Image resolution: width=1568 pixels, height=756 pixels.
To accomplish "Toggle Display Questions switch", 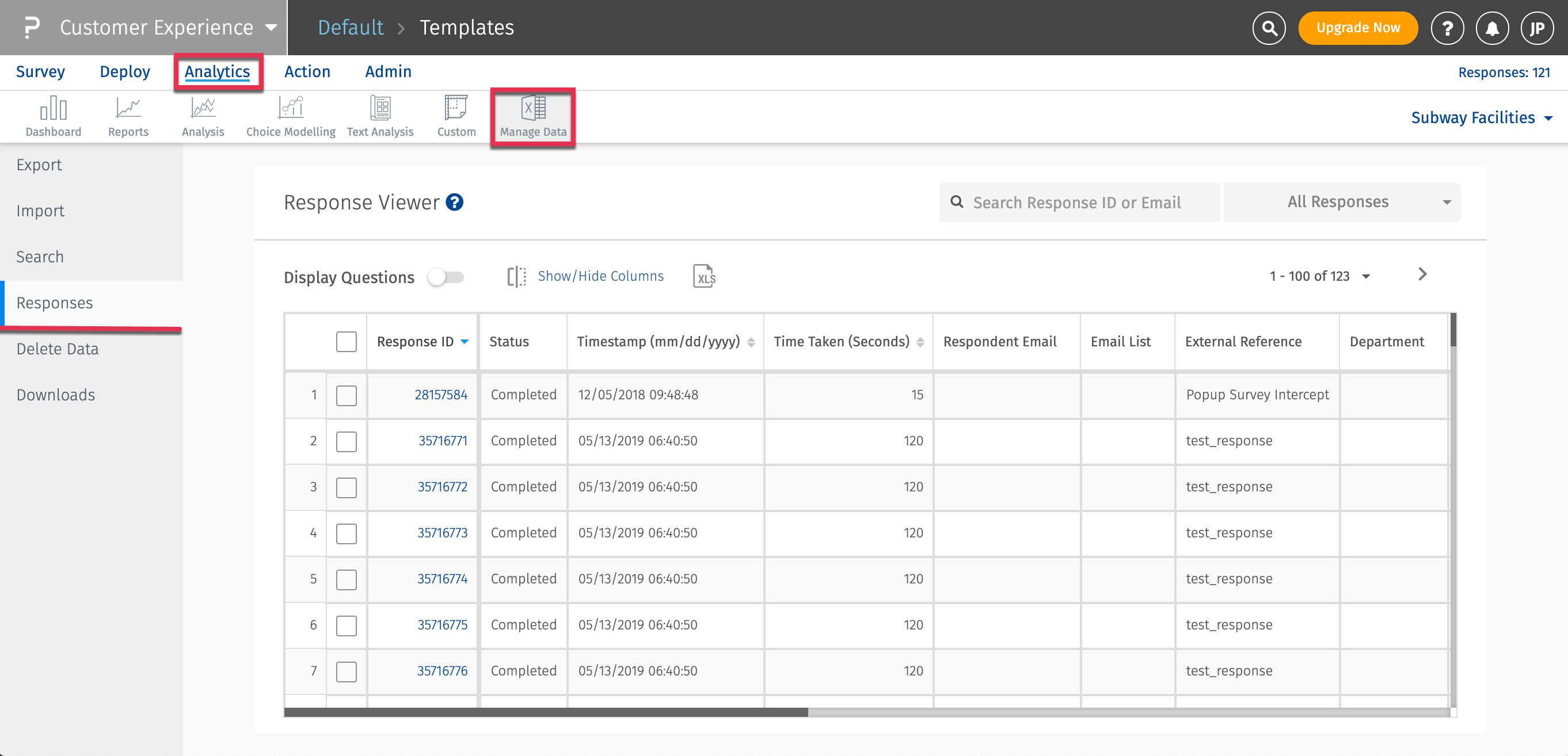I will (x=446, y=277).
